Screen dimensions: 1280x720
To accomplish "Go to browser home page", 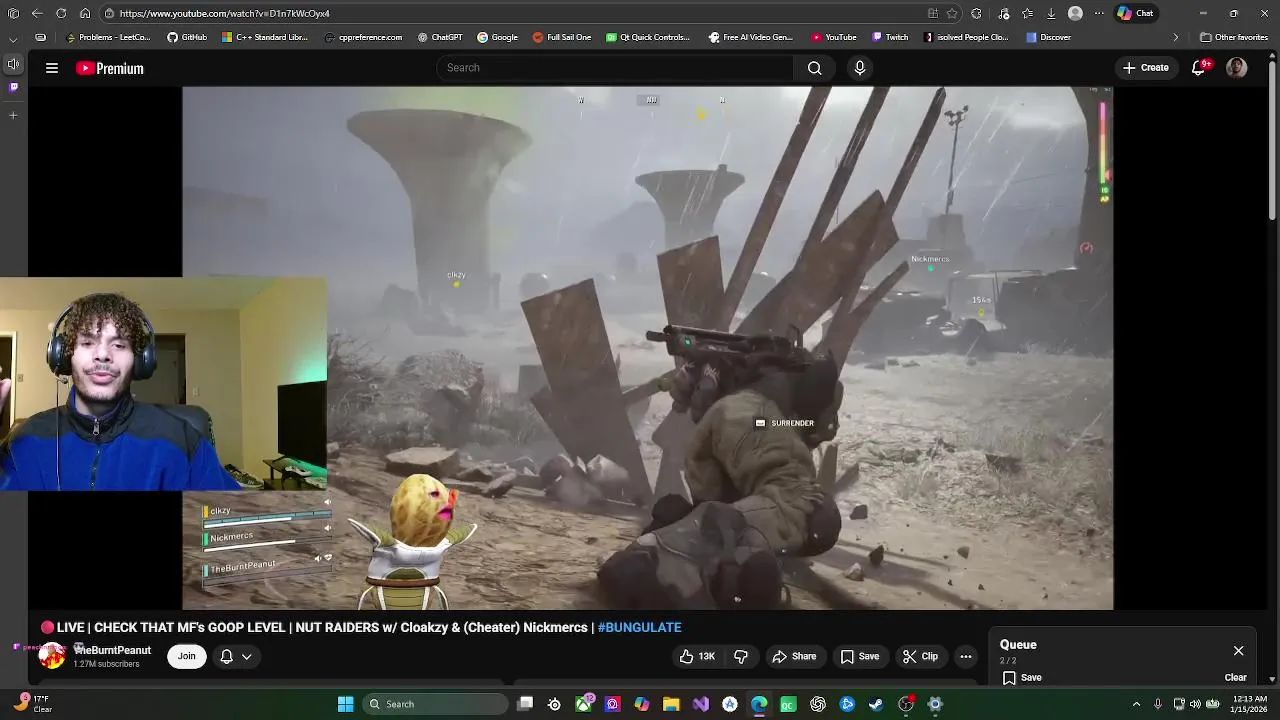I will (85, 13).
